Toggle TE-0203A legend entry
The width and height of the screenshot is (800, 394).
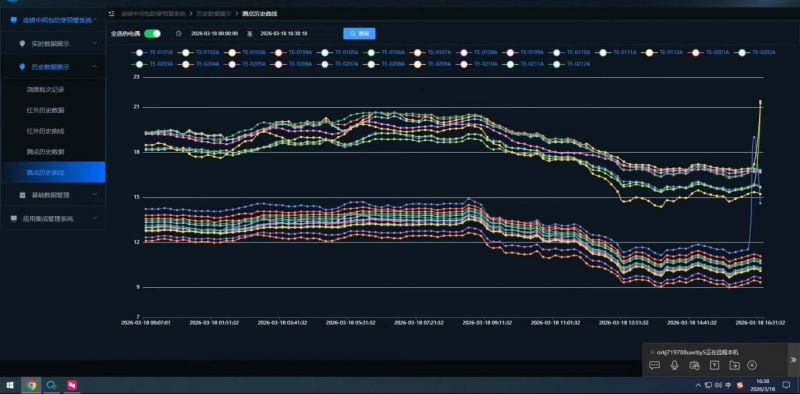click(x=153, y=64)
